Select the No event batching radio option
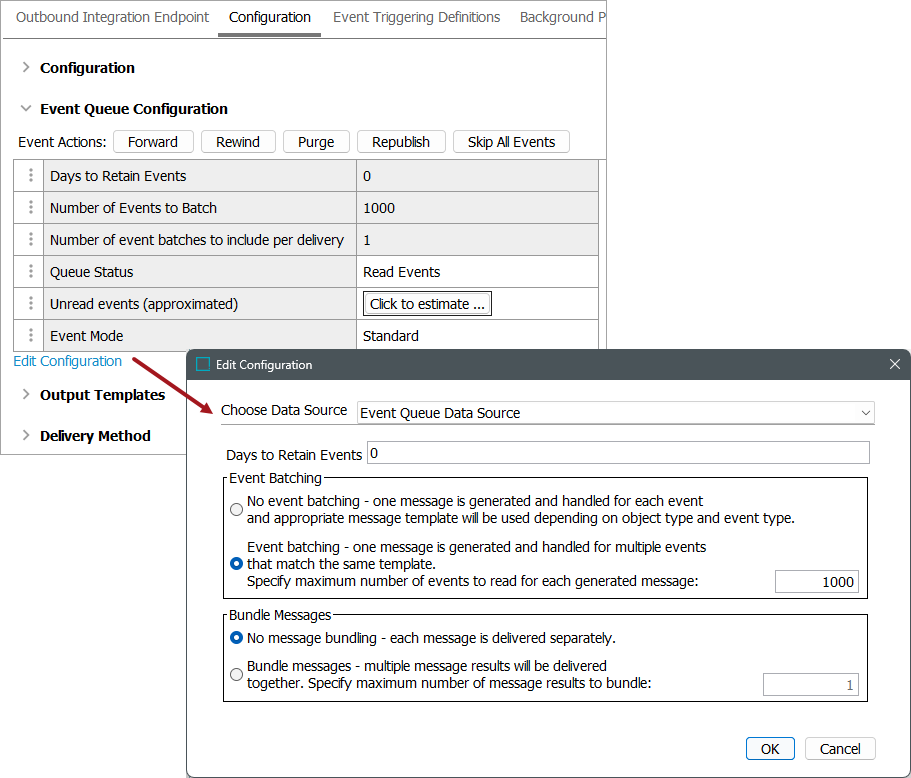Screen dimensions: 911x778 pos(236,509)
